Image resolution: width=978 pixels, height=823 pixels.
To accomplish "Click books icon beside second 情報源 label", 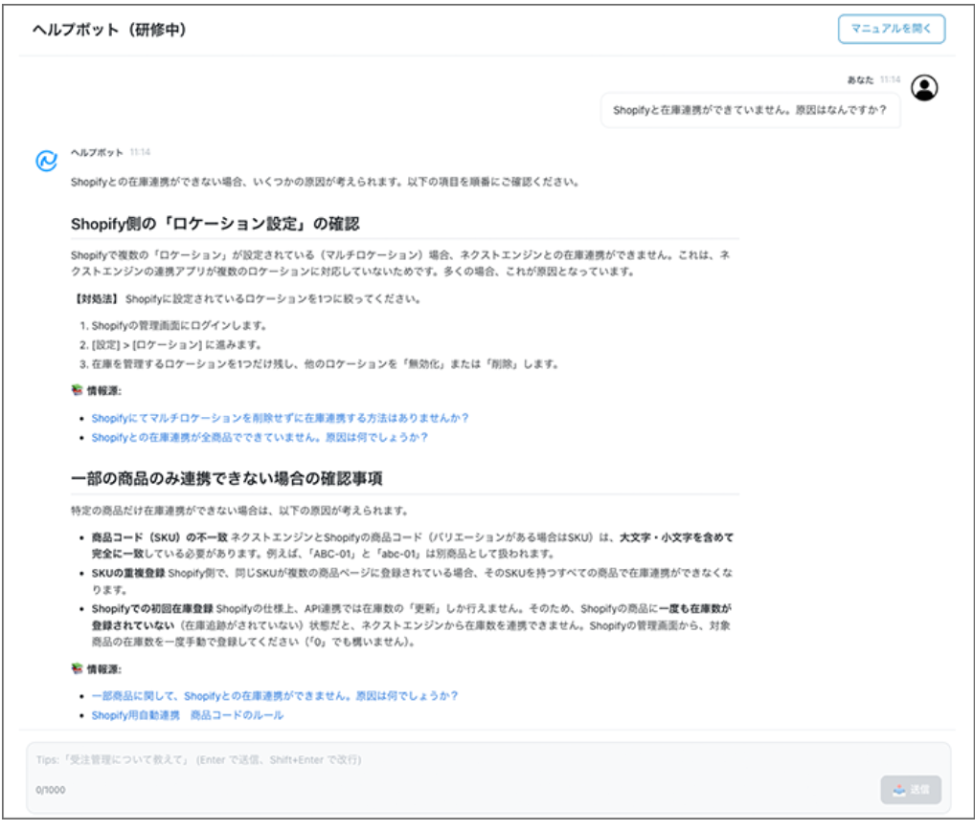I will (x=77, y=668).
